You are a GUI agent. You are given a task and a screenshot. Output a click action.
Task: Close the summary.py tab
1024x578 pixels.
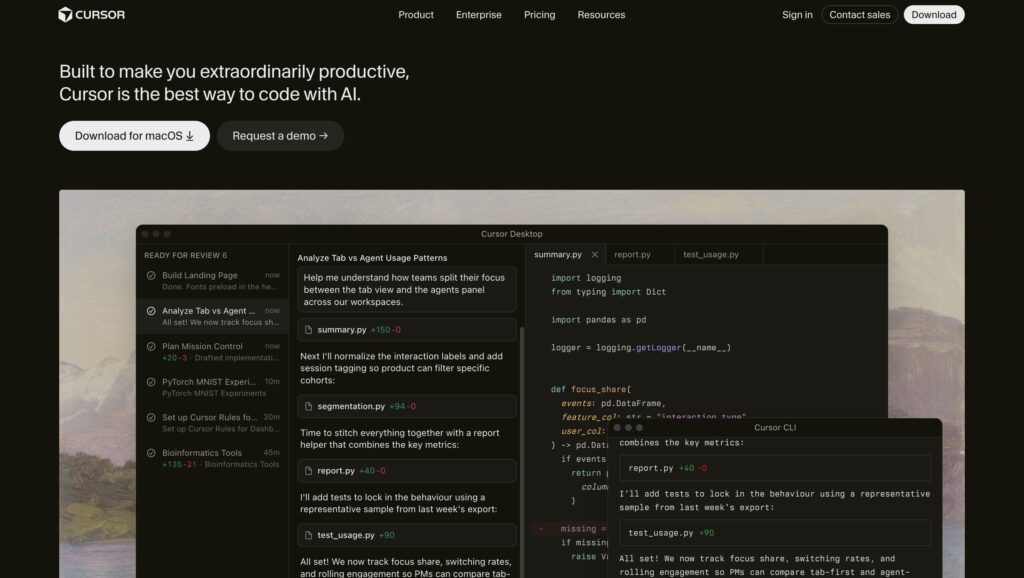click(x=594, y=255)
